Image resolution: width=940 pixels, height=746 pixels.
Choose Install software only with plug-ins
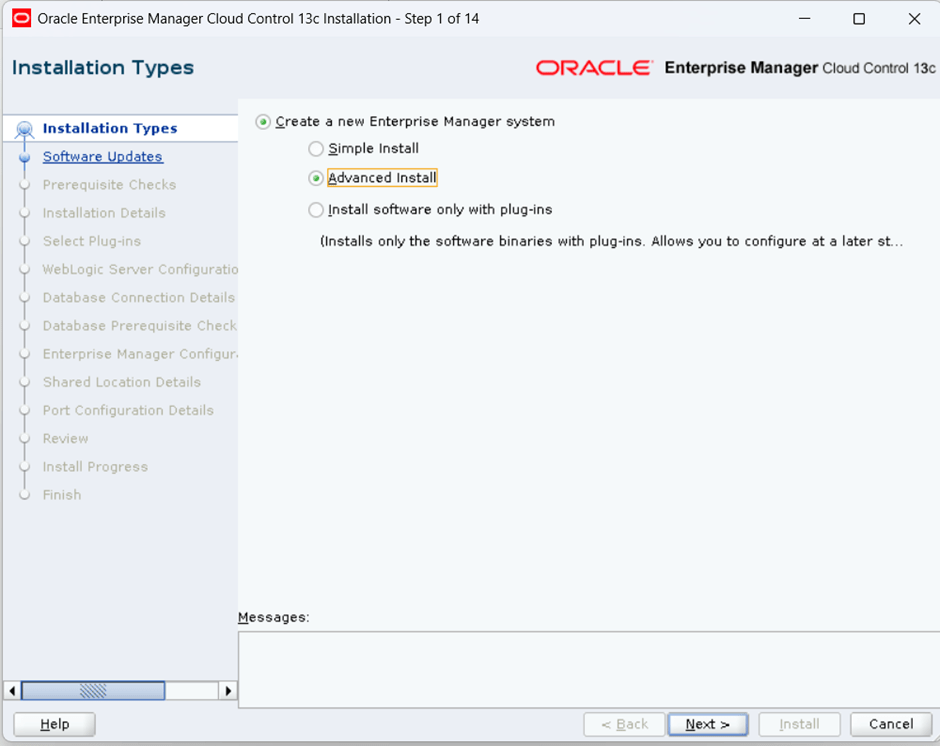click(316, 210)
